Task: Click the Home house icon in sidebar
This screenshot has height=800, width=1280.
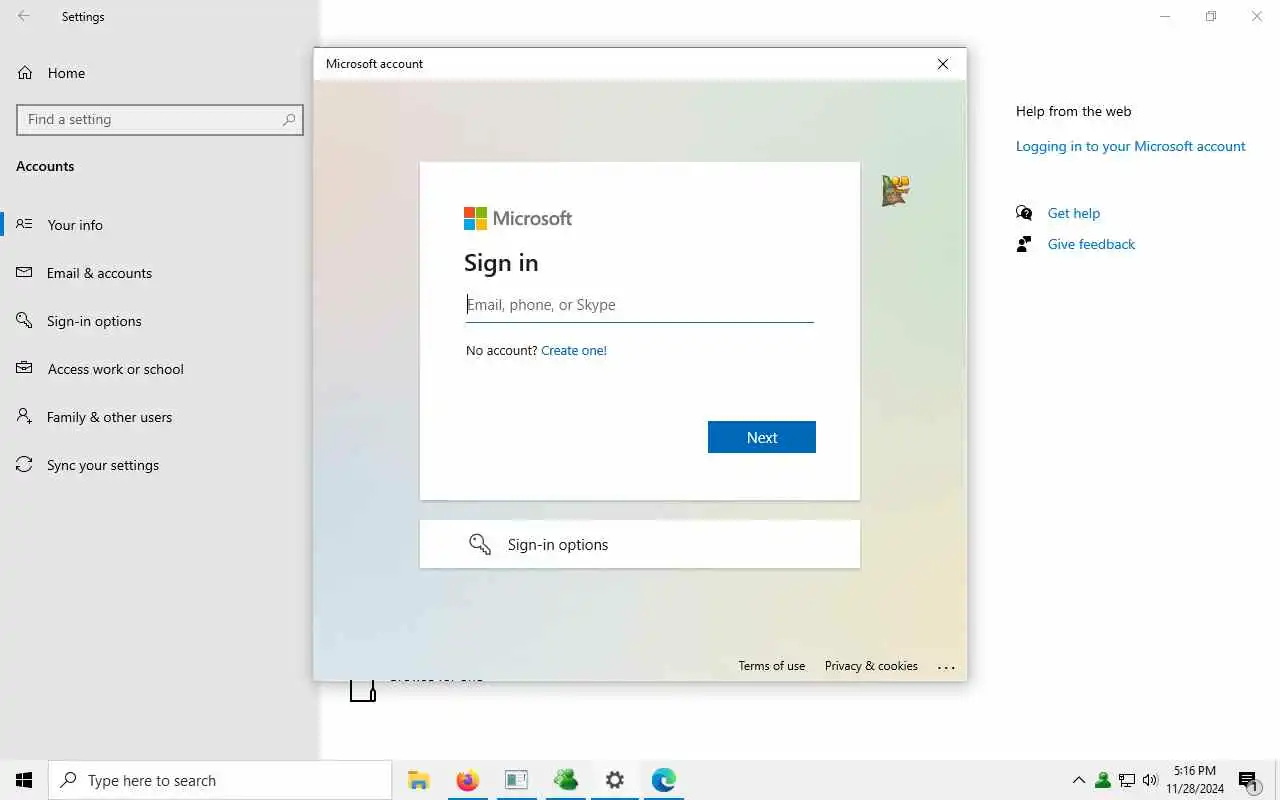Action: click(x=25, y=73)
